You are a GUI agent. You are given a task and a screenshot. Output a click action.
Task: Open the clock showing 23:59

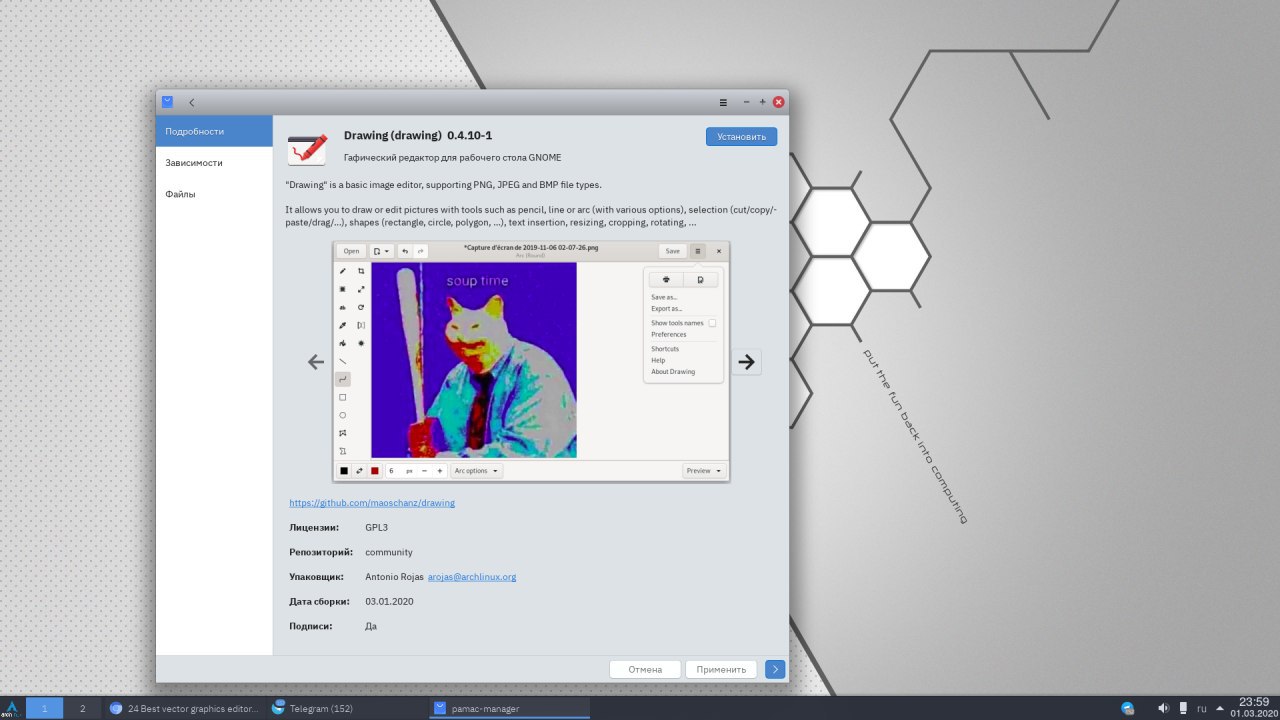[1254, 707]
